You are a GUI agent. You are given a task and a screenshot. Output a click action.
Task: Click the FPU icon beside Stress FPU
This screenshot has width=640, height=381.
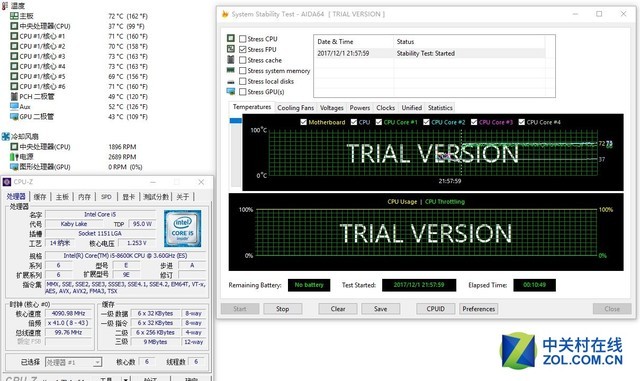click(231, 49)
